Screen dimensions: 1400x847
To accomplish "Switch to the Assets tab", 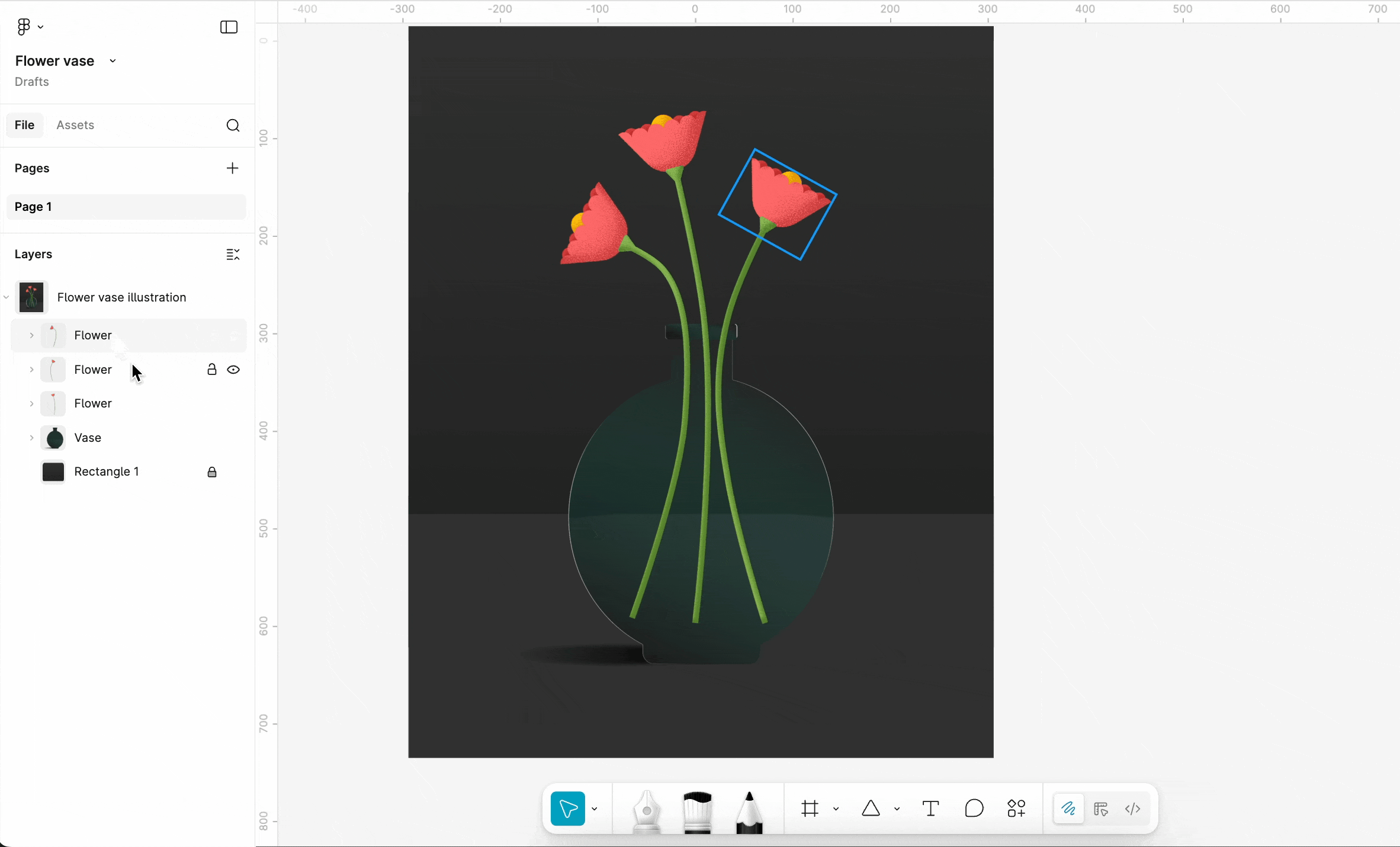I will click(x=75, y=125).
